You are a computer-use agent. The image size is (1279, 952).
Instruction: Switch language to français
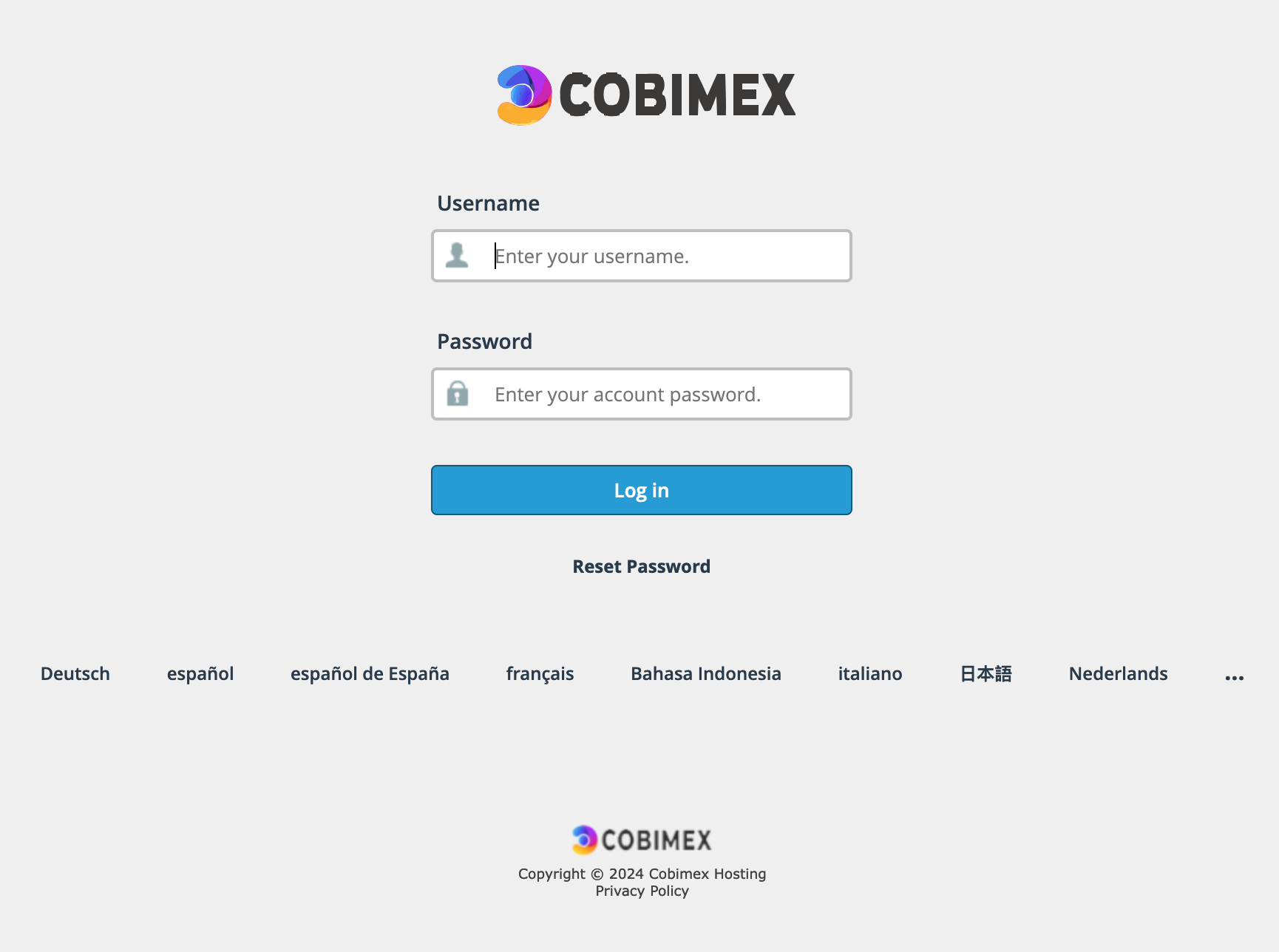(x=540, y=673)
